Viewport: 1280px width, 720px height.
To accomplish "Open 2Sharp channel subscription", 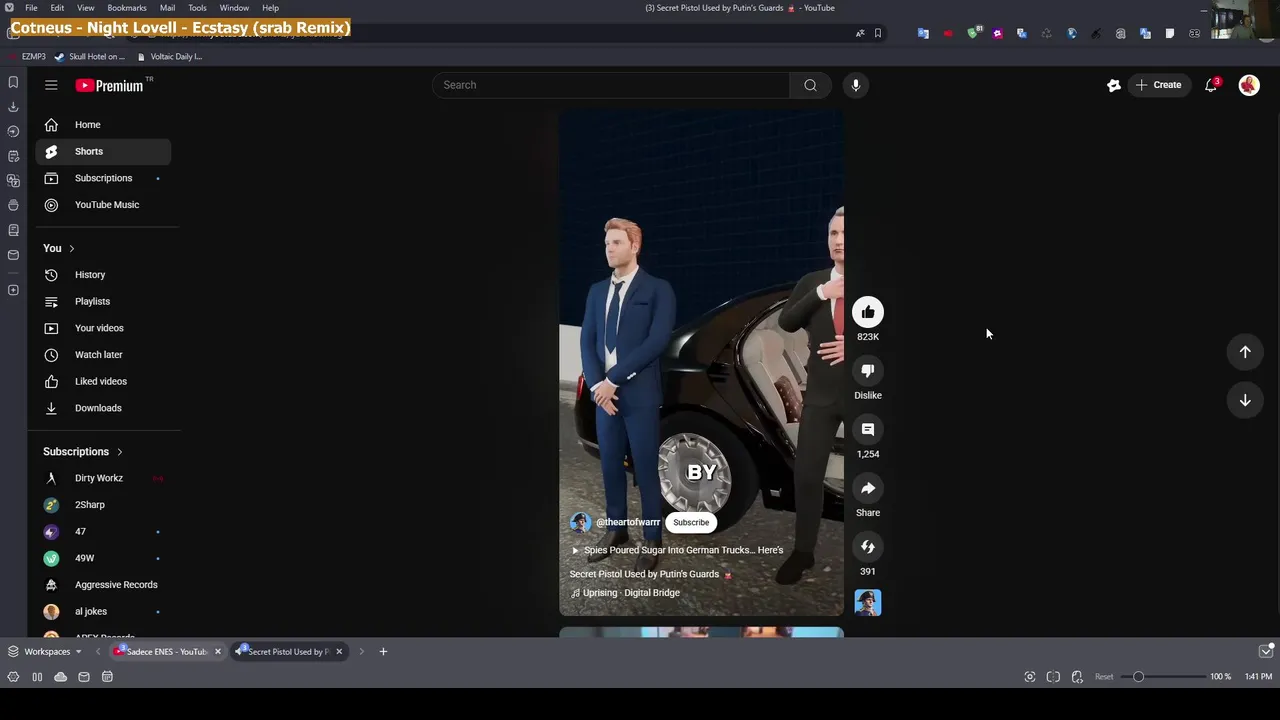I will tap(103, 505).
